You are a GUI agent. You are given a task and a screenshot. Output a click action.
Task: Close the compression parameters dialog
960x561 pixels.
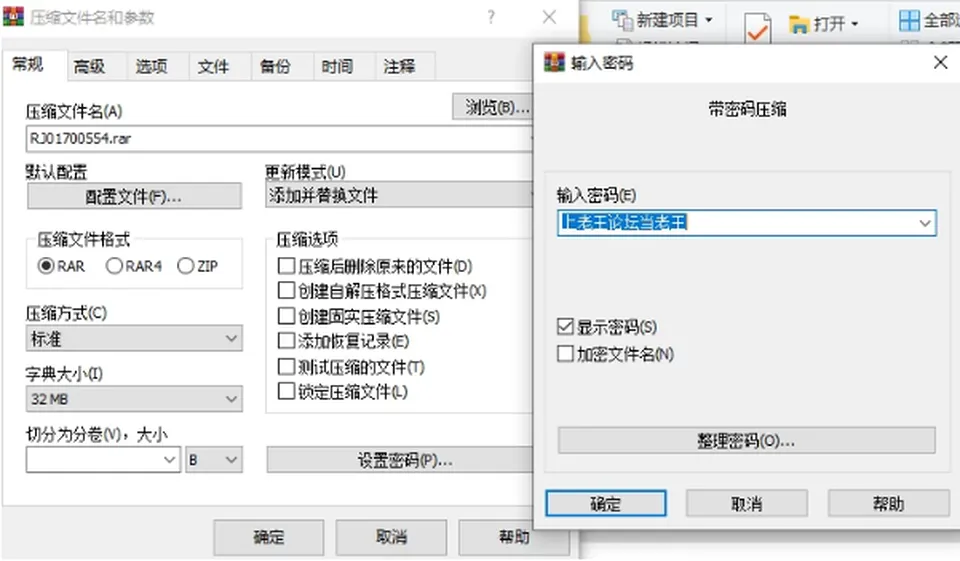[549, 17]
